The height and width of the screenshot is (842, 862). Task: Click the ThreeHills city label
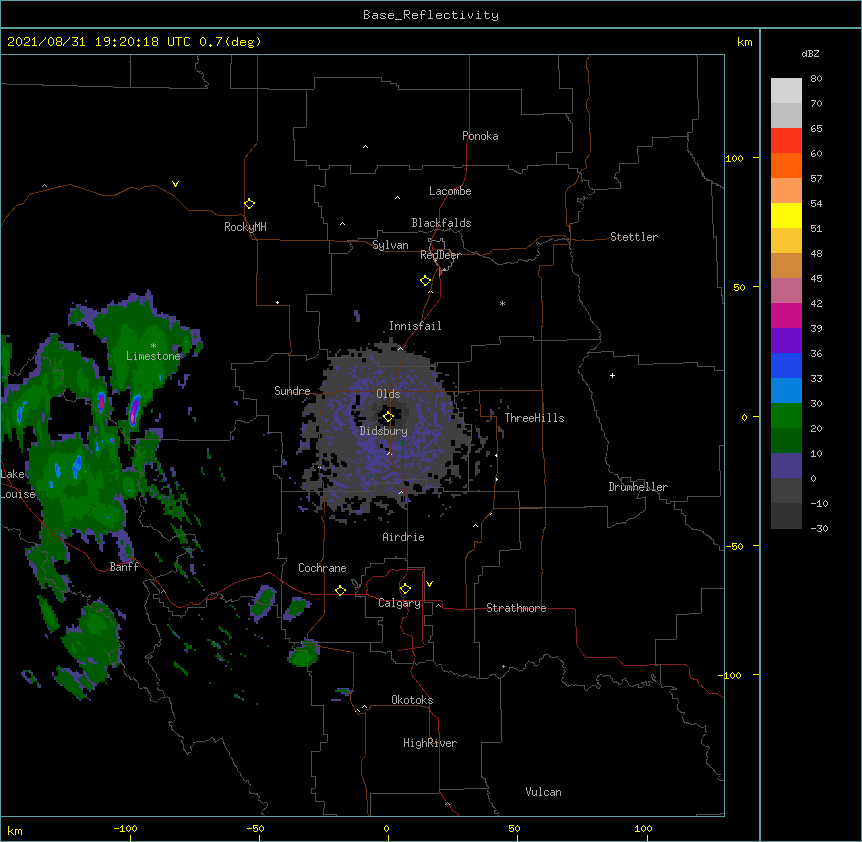click(x=534, y=418)
